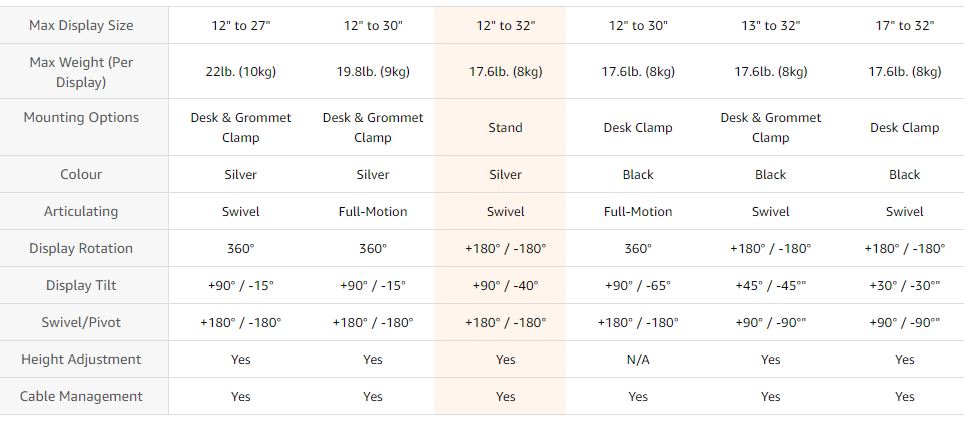The height and width of the screenshot is (421, 972).
Task: Click the Height Adjustment row header
Action: 81,359
